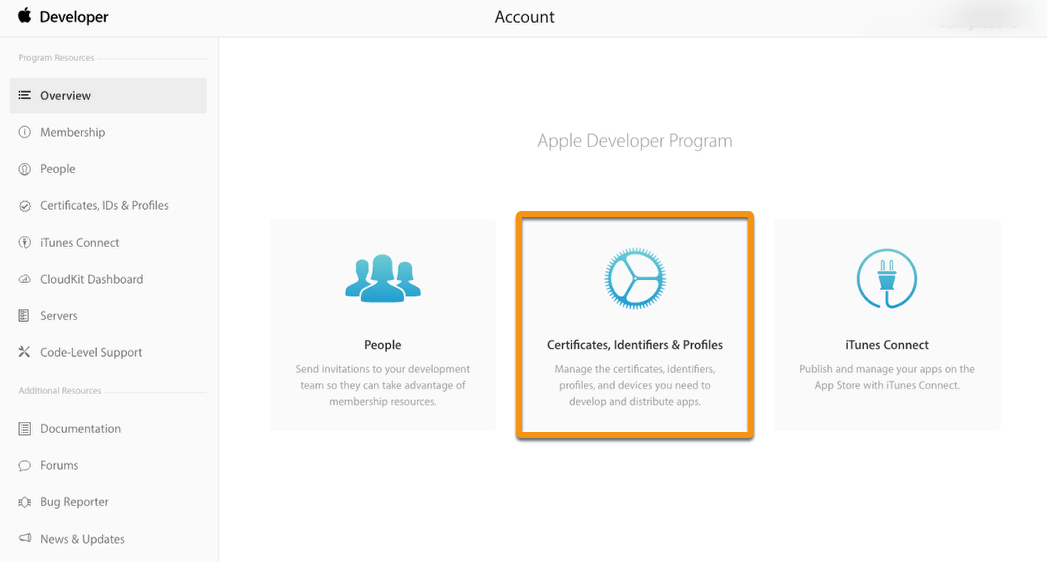Click the Overview list icon in sidebar
The width and height of the screenshot is (1047, 562).
pos(25,95)
